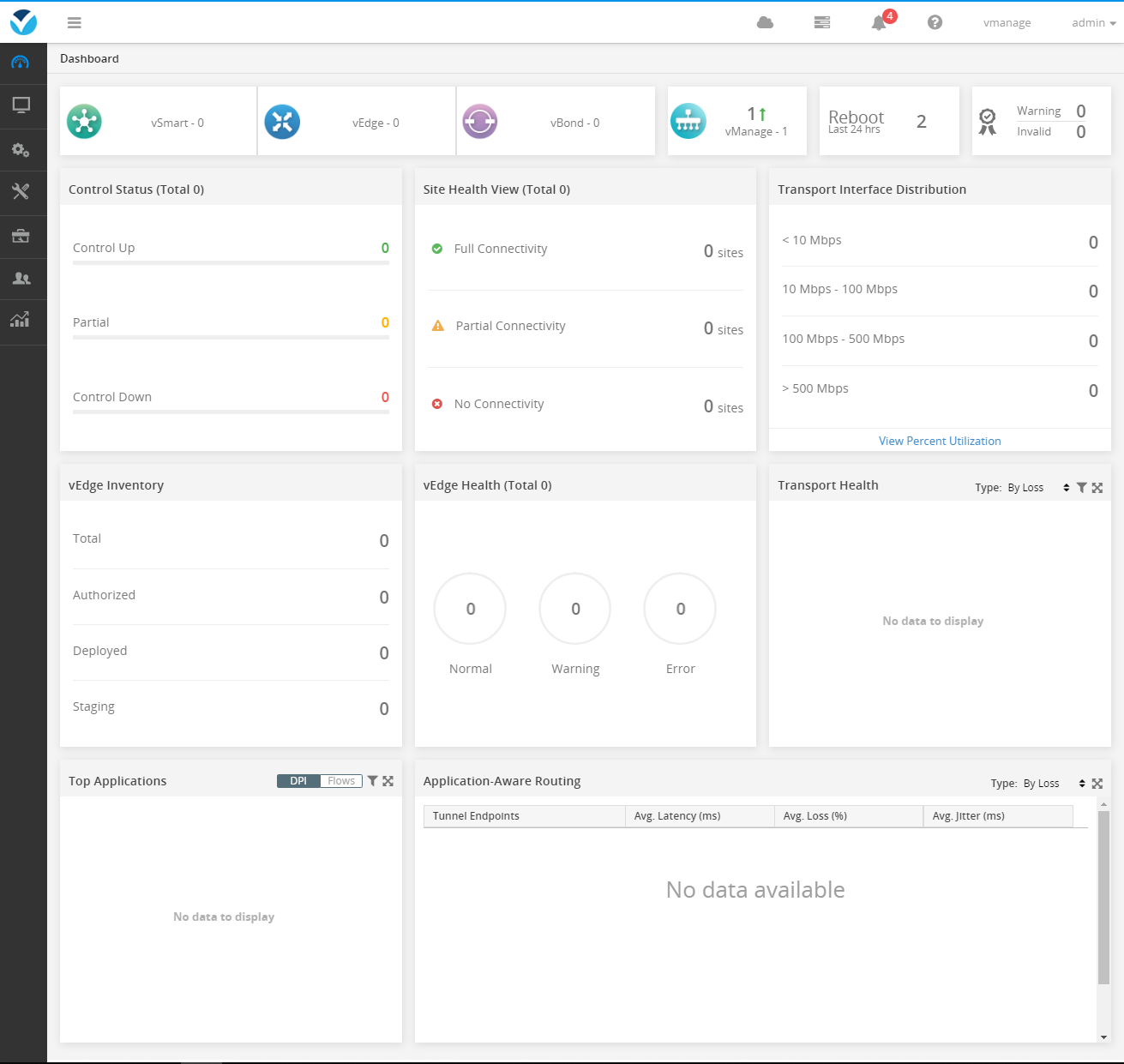Open the hamburger menu
1124x1064 pixels.
(x=75, y=23)
